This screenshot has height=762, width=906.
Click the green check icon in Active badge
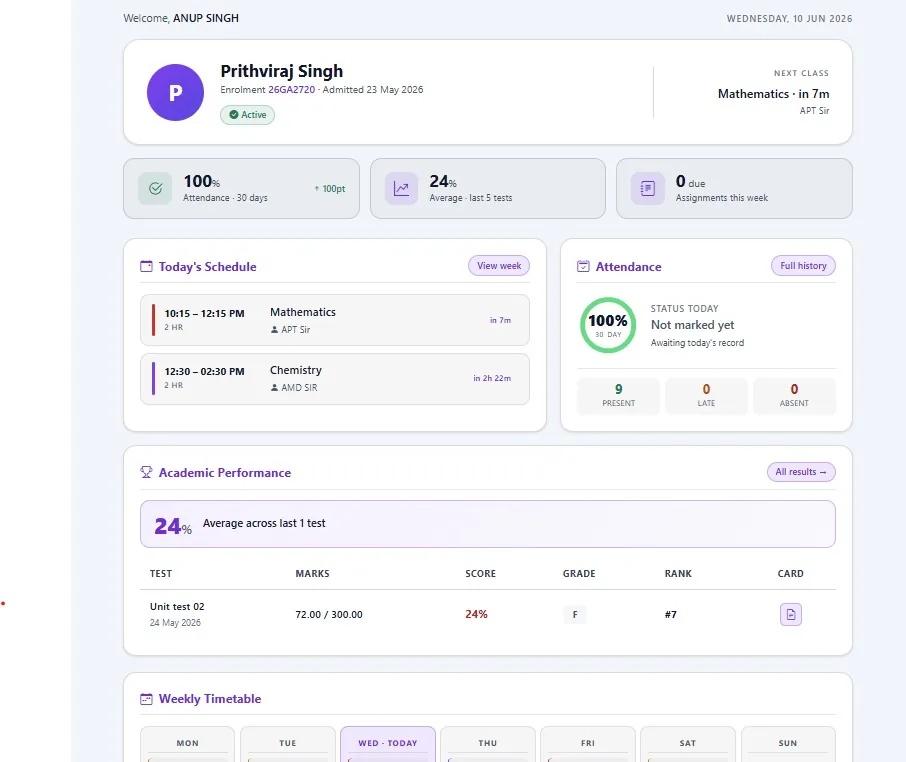click(234, 115)
